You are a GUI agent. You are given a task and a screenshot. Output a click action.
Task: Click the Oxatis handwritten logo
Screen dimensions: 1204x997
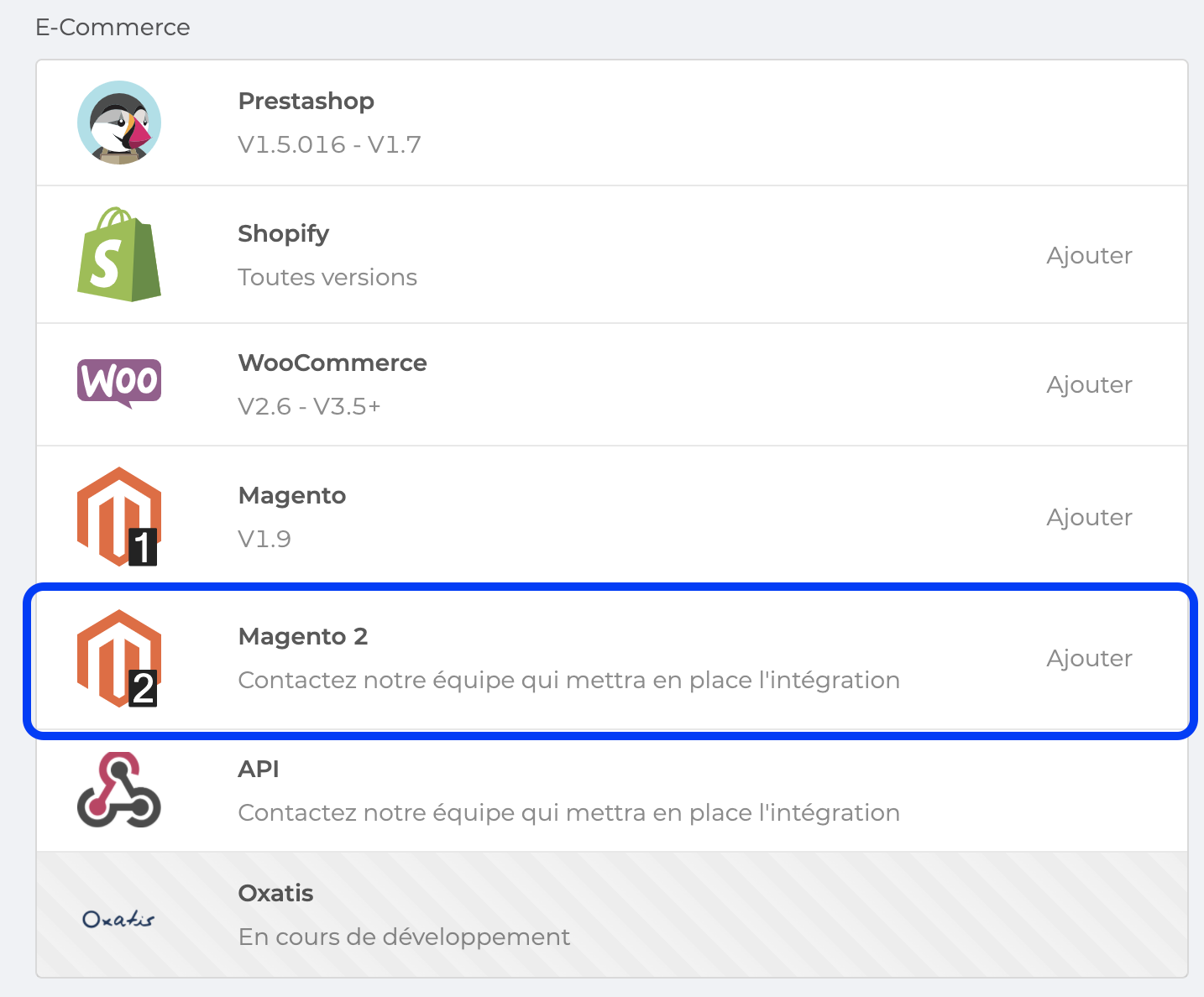pyautogui.click(x=118, y=918)
